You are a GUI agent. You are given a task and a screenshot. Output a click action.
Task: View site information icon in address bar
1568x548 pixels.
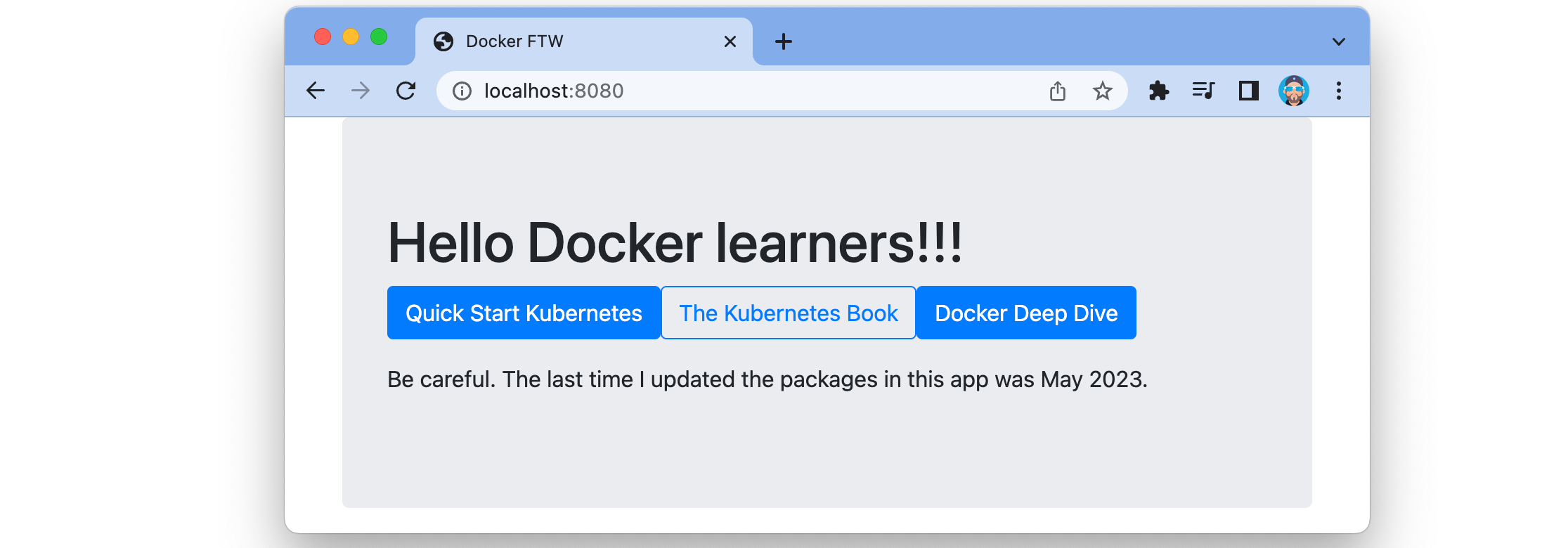point(462,91)
